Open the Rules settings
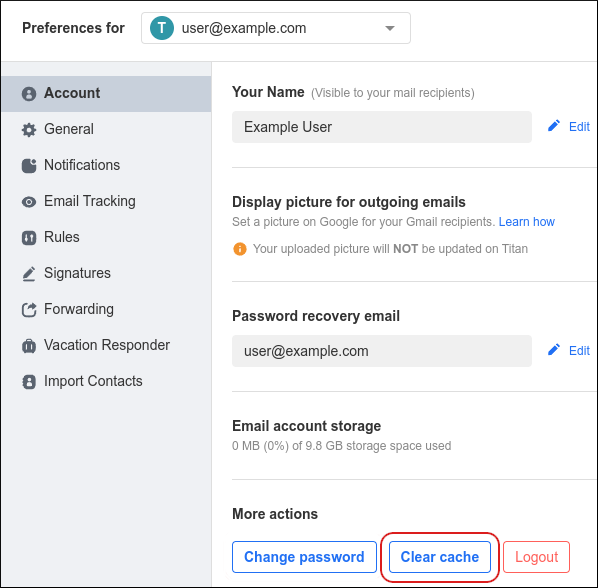Viewport: 598px width, 588px height. point(106,238)
